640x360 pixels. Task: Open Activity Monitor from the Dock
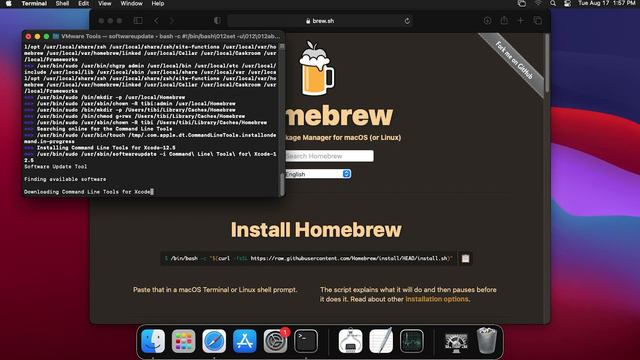[x=411, y=341]
